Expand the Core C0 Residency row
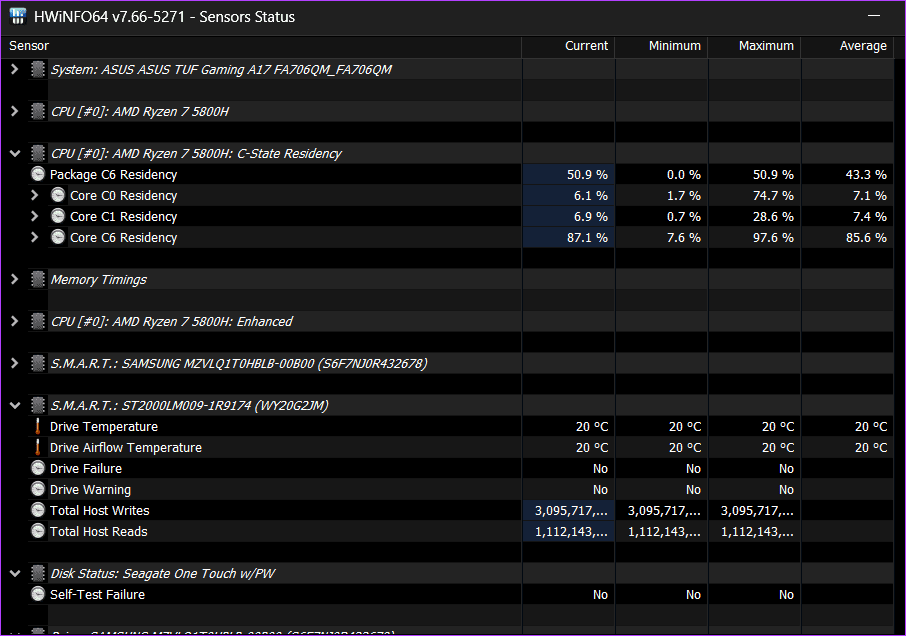906x636 pixels. click(35, 196)
